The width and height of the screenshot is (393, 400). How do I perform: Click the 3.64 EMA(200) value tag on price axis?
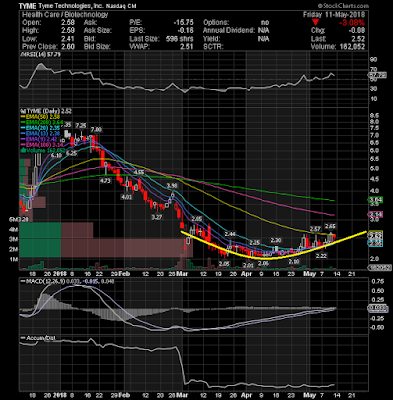point(375,200)
